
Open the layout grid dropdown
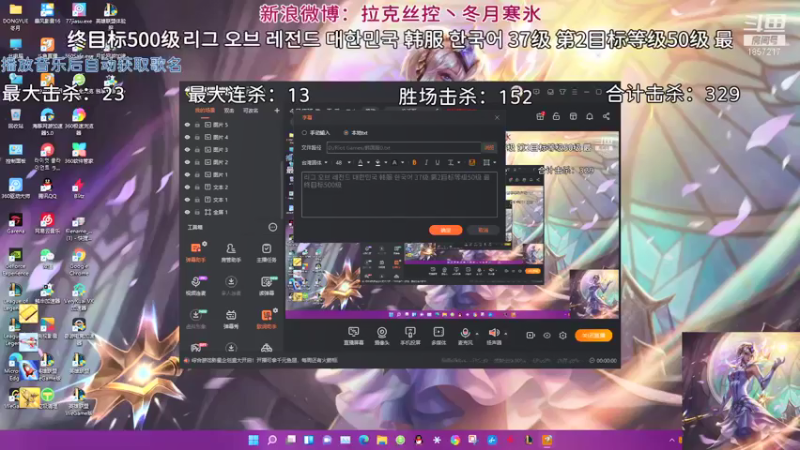[x=489, y=163]
